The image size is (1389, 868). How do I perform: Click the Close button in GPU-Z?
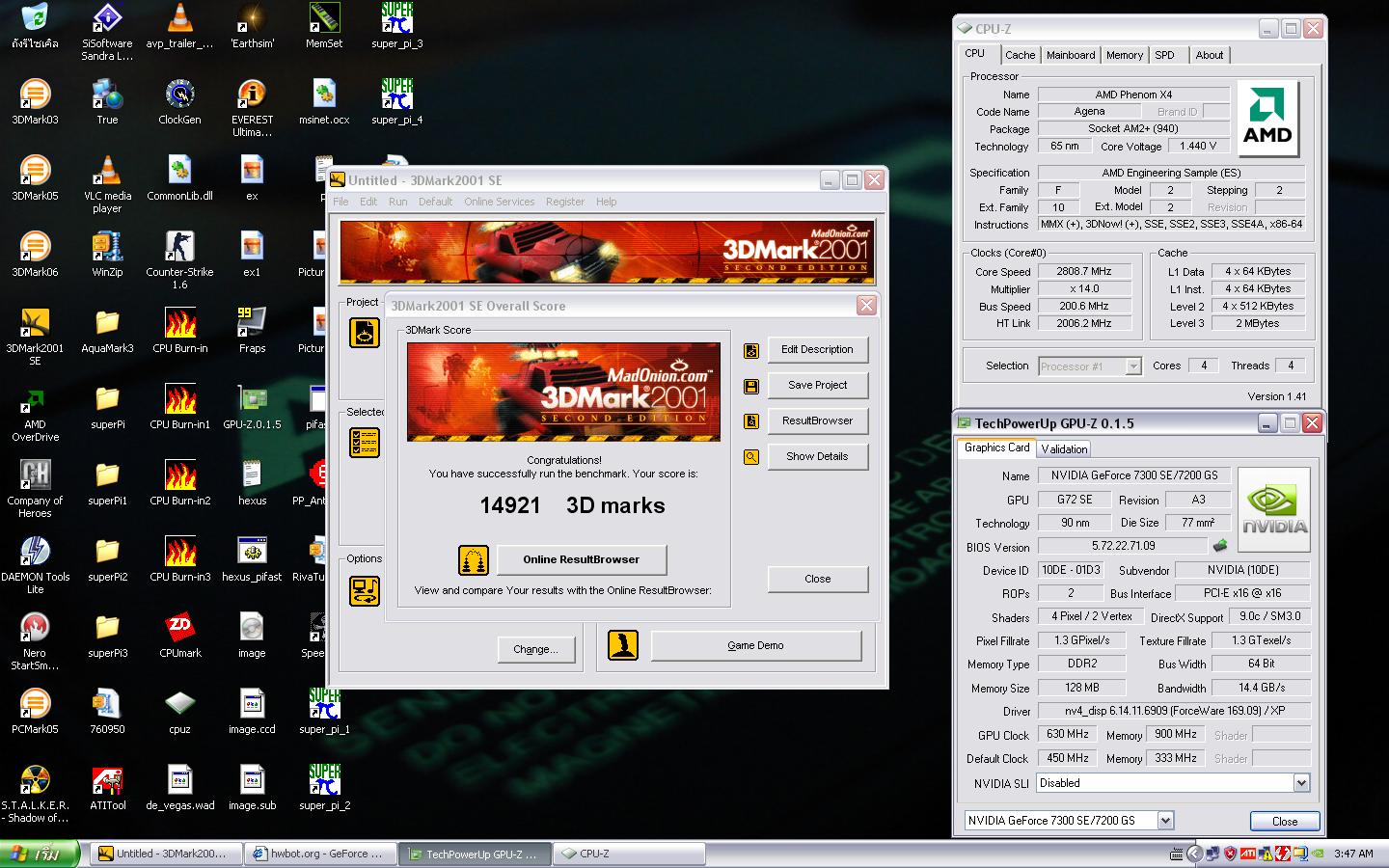[x=1284, y=822]
